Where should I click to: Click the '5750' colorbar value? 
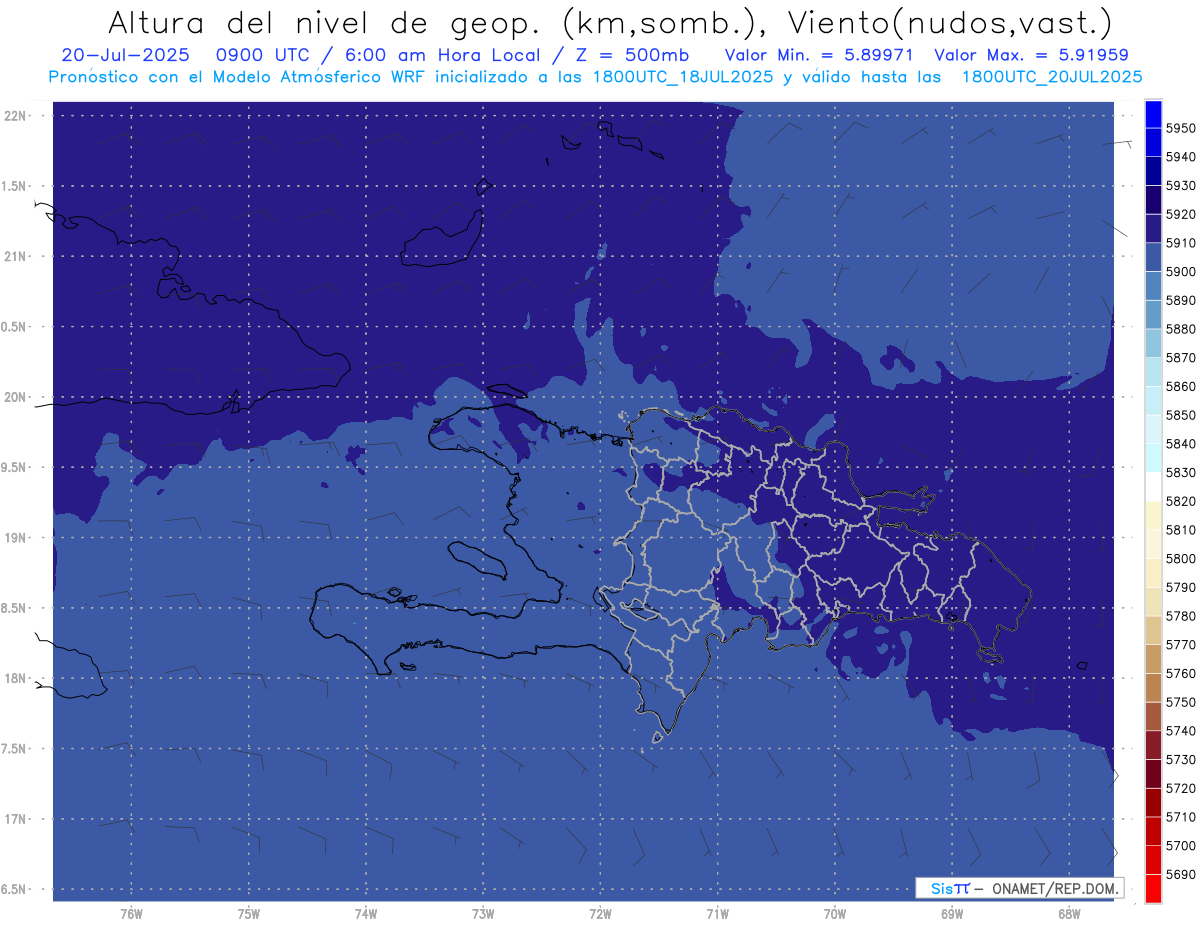[x=1181, y=702]
